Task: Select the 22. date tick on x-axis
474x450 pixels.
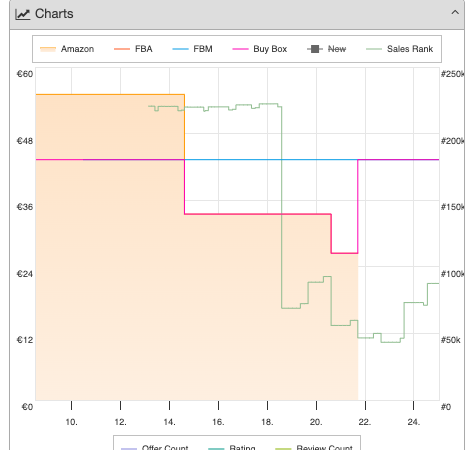Action: tap(365, 422)
